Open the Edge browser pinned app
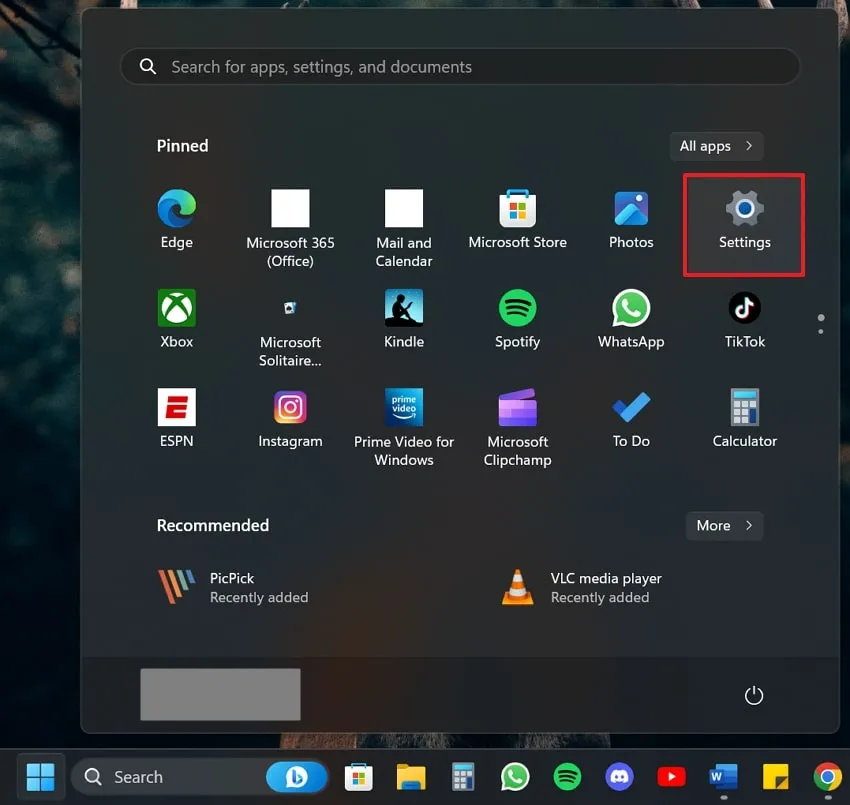 pyautogui.click(x=177, y=218)
